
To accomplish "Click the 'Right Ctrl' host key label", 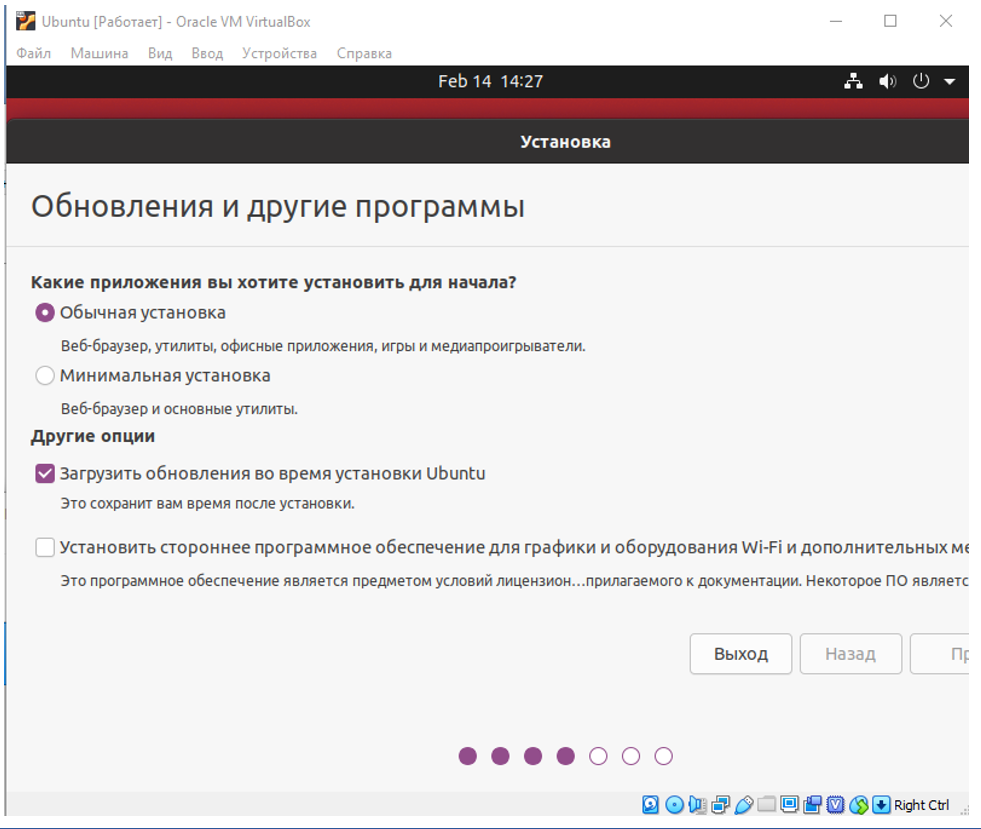I will coord(922,805).
